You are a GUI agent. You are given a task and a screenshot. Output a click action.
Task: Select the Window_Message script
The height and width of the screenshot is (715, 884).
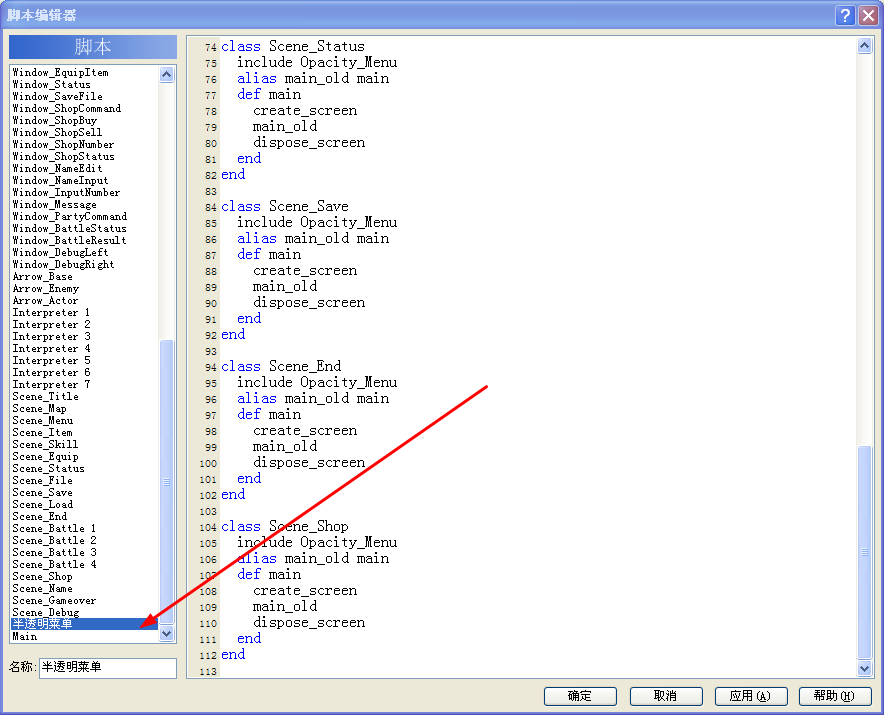(x=85, y=205)
